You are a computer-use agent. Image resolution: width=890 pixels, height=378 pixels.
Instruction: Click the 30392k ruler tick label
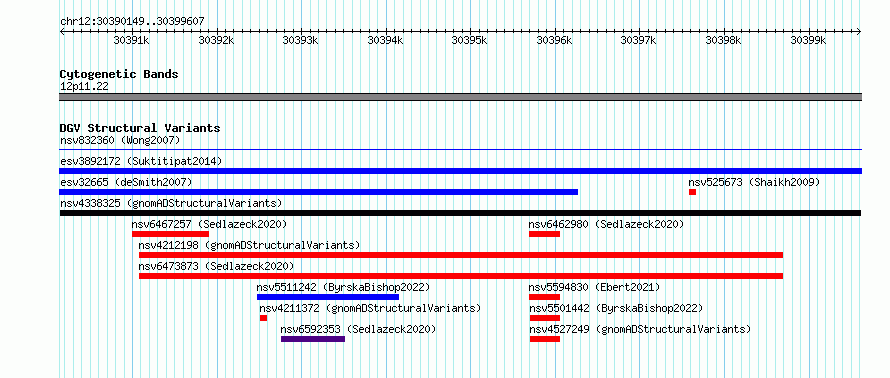point(216,40)
